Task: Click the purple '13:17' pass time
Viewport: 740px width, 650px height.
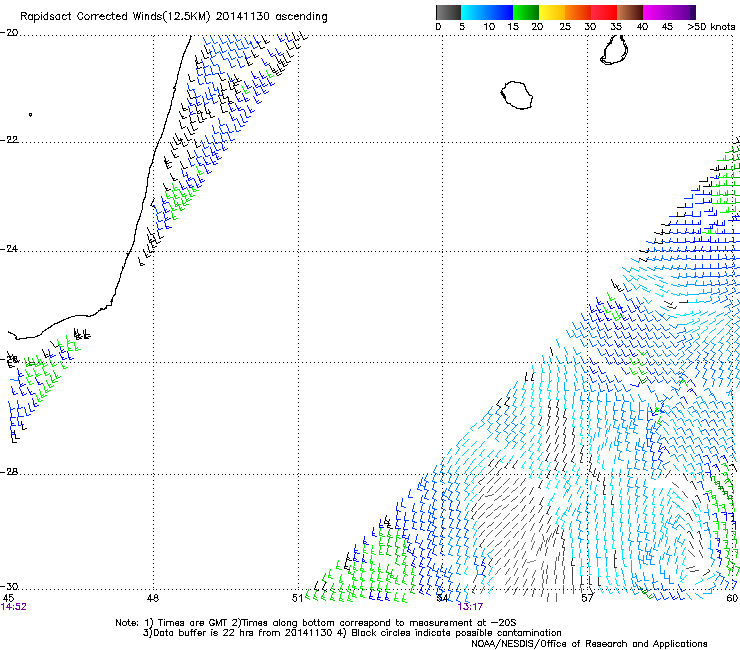Action: (471, 607)
